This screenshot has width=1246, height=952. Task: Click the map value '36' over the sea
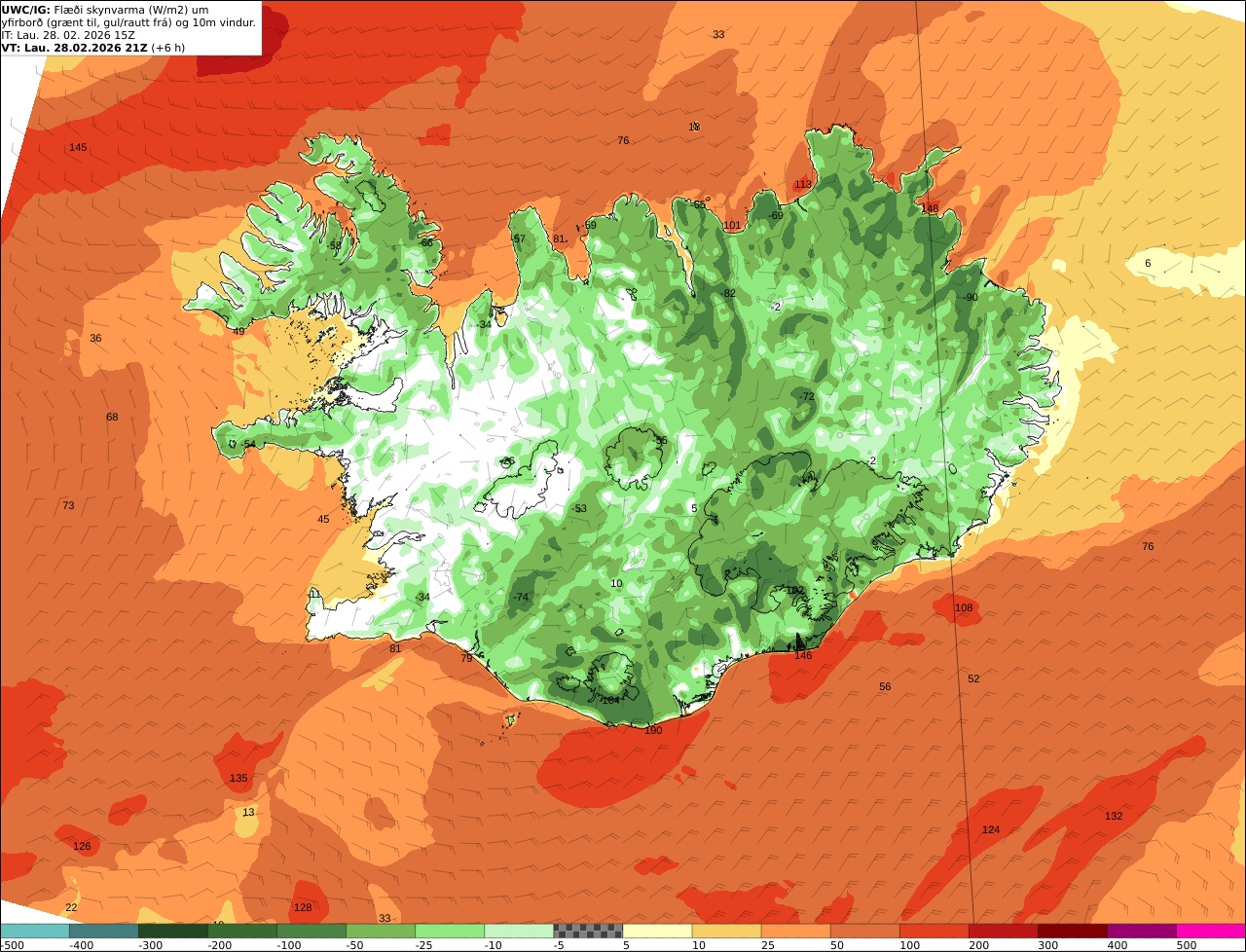(95, 338)
